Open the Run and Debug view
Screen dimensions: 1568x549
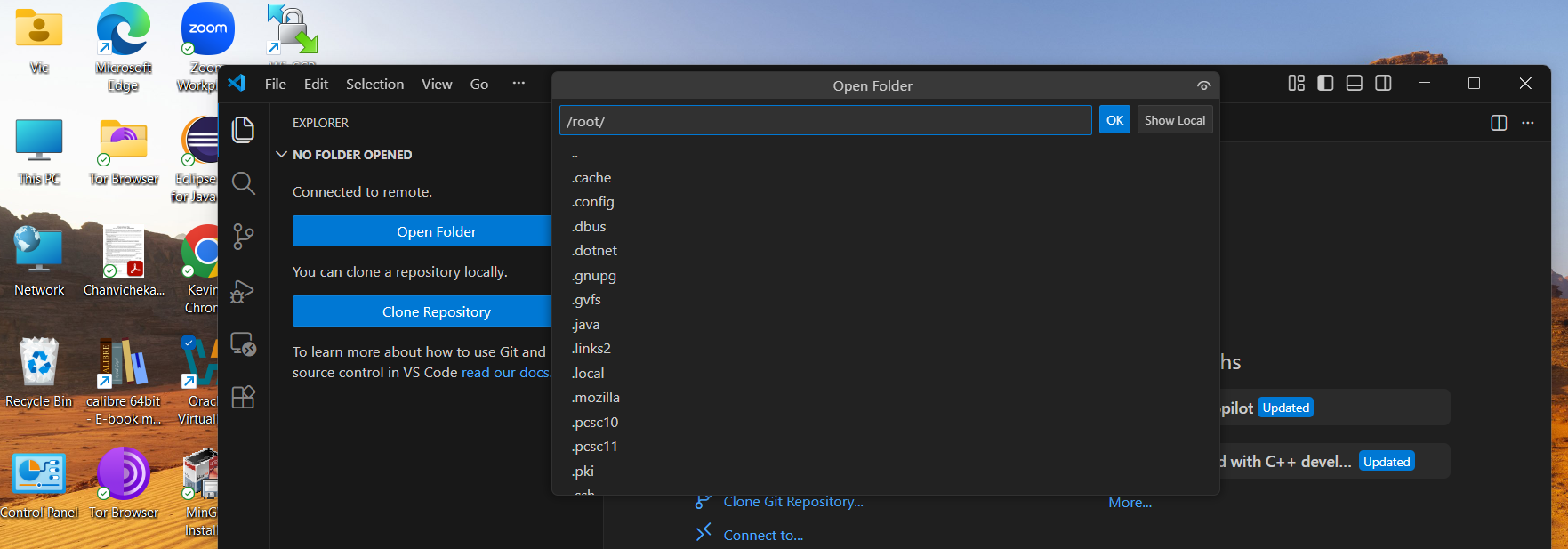click(x=243, y=291)
